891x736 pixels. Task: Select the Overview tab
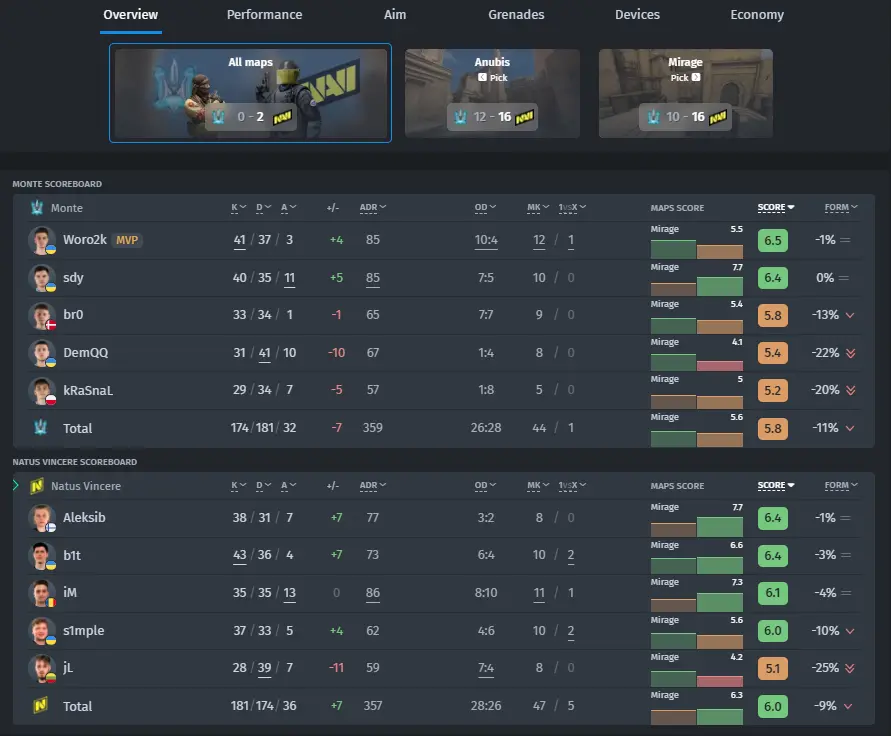(x=131, y=15)
